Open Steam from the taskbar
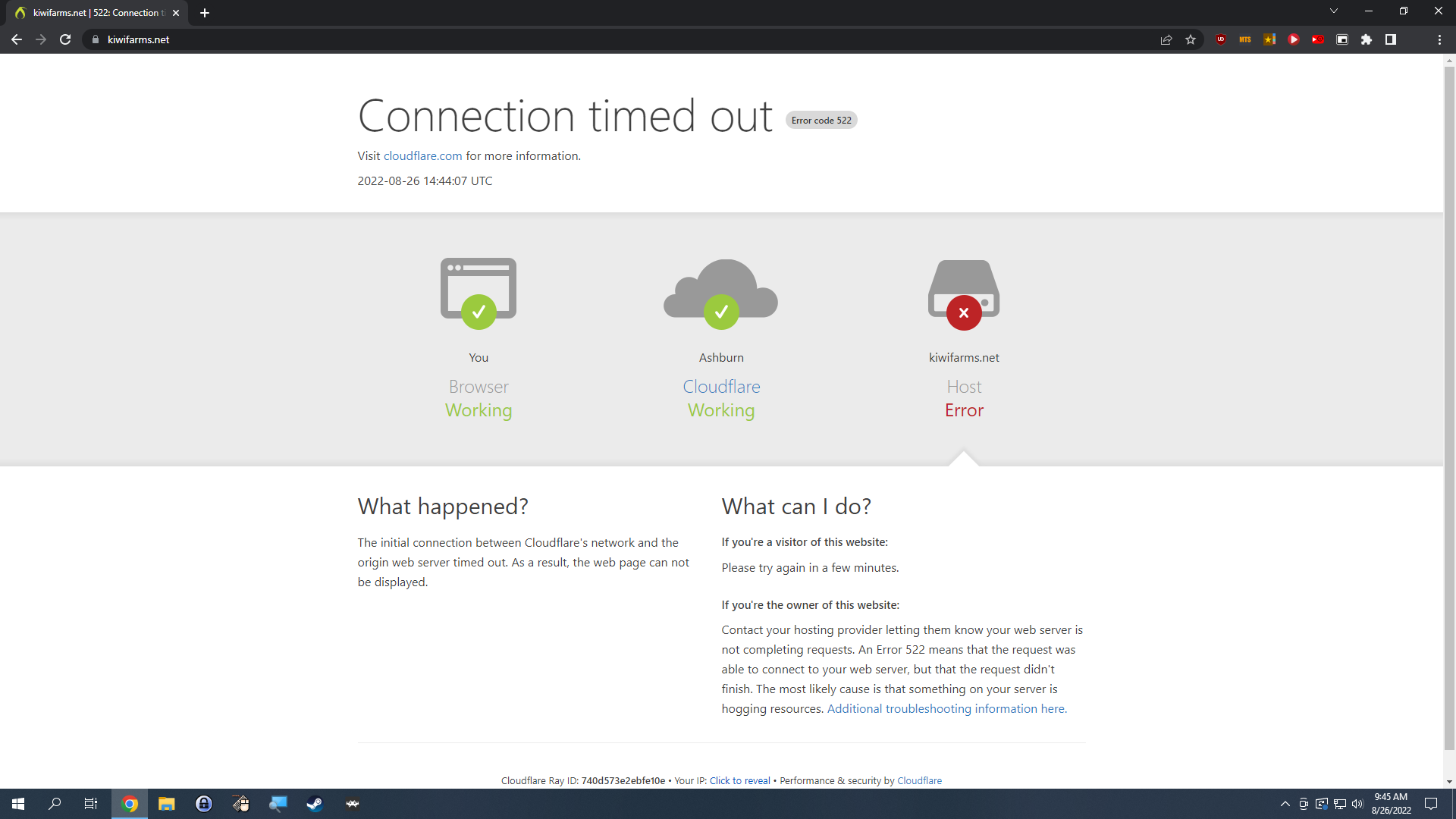 tap(315, 804)
